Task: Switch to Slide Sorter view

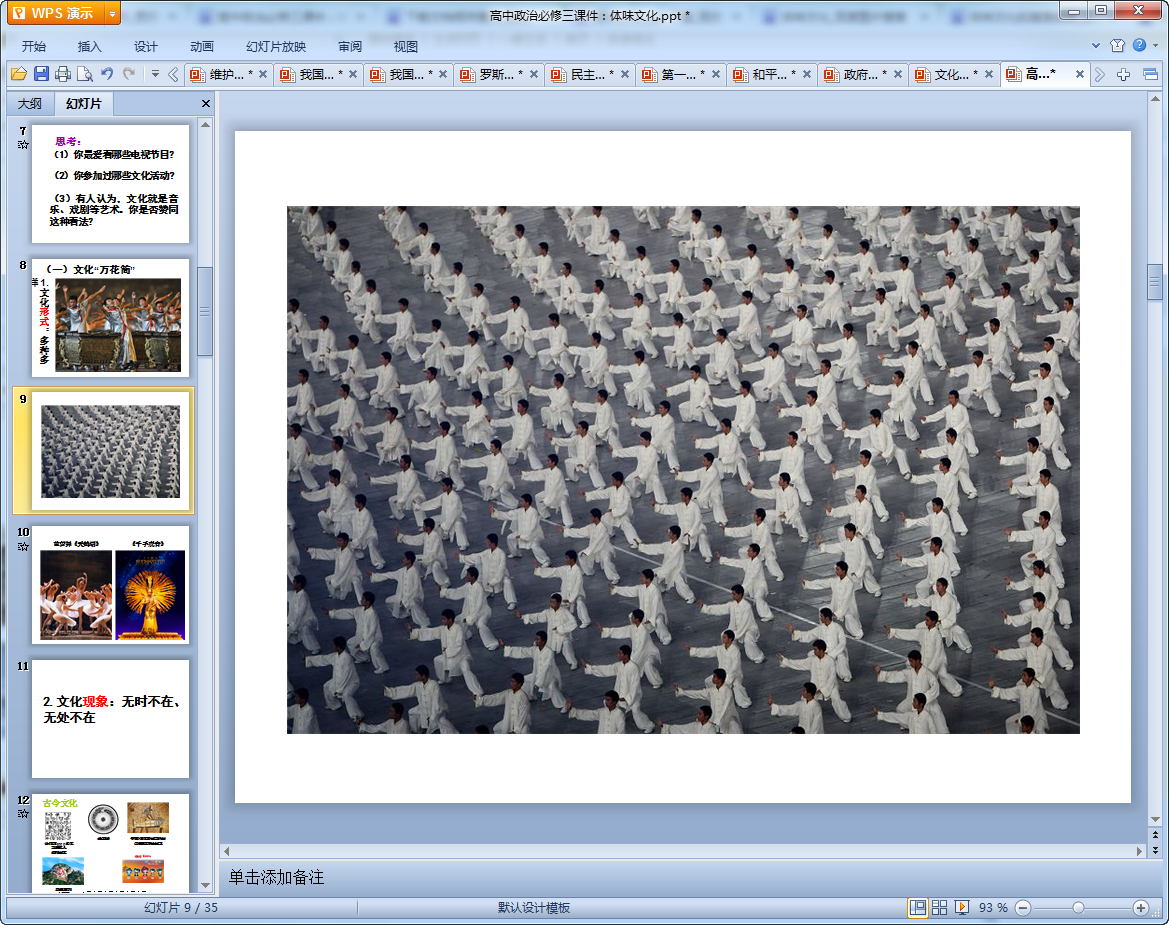Action: (939, 907)
